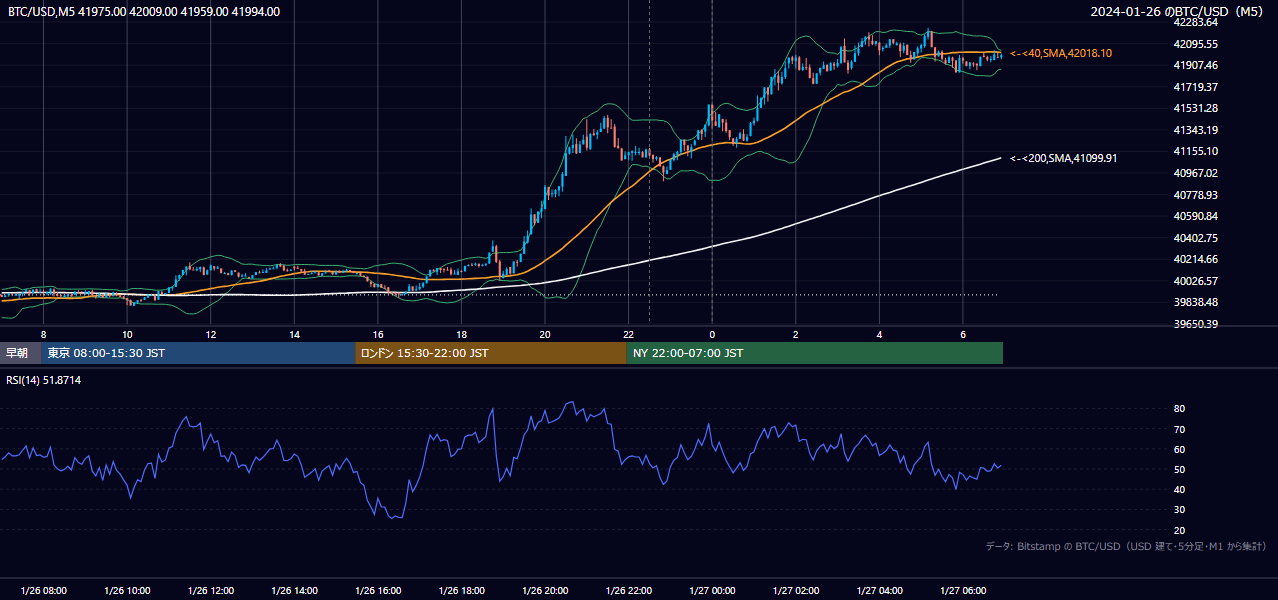Click the 1/26 10:00 time label
1278x600 pixels.
click(127, 591)
